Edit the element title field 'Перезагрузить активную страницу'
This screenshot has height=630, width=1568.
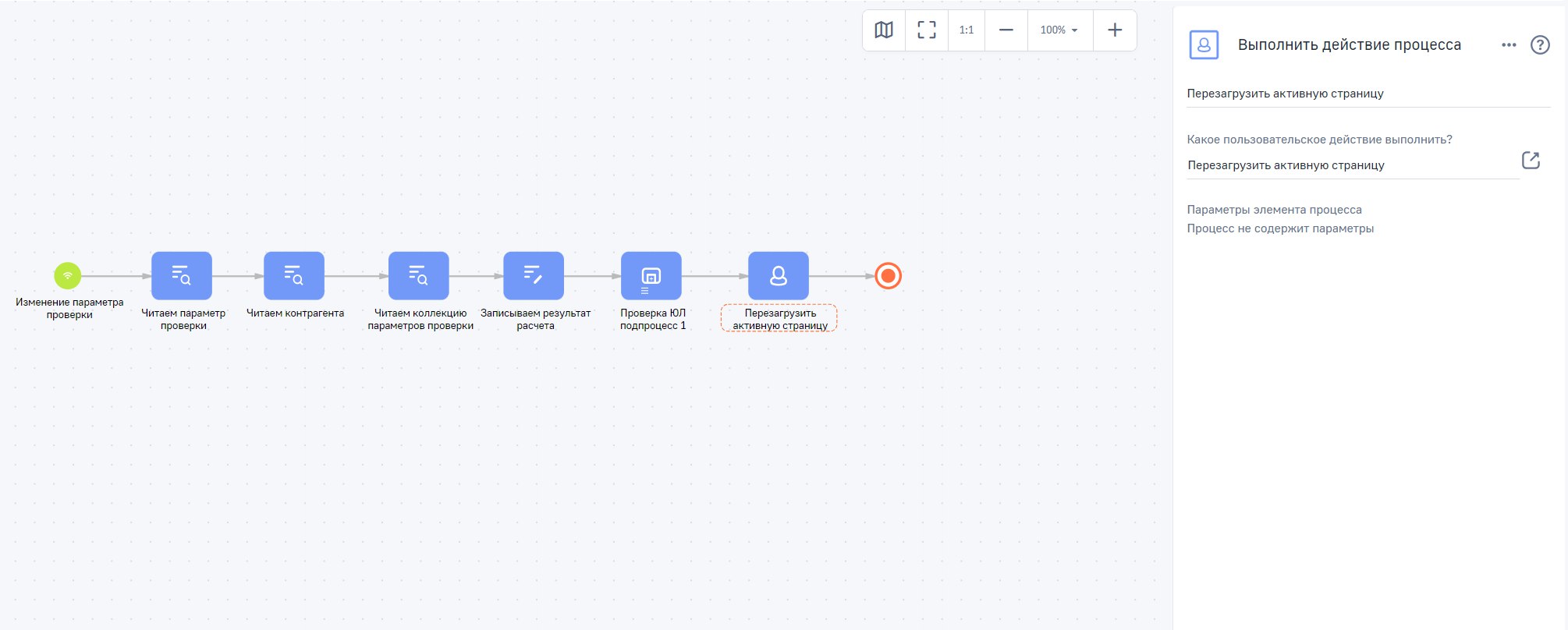tap(1368, 94)
